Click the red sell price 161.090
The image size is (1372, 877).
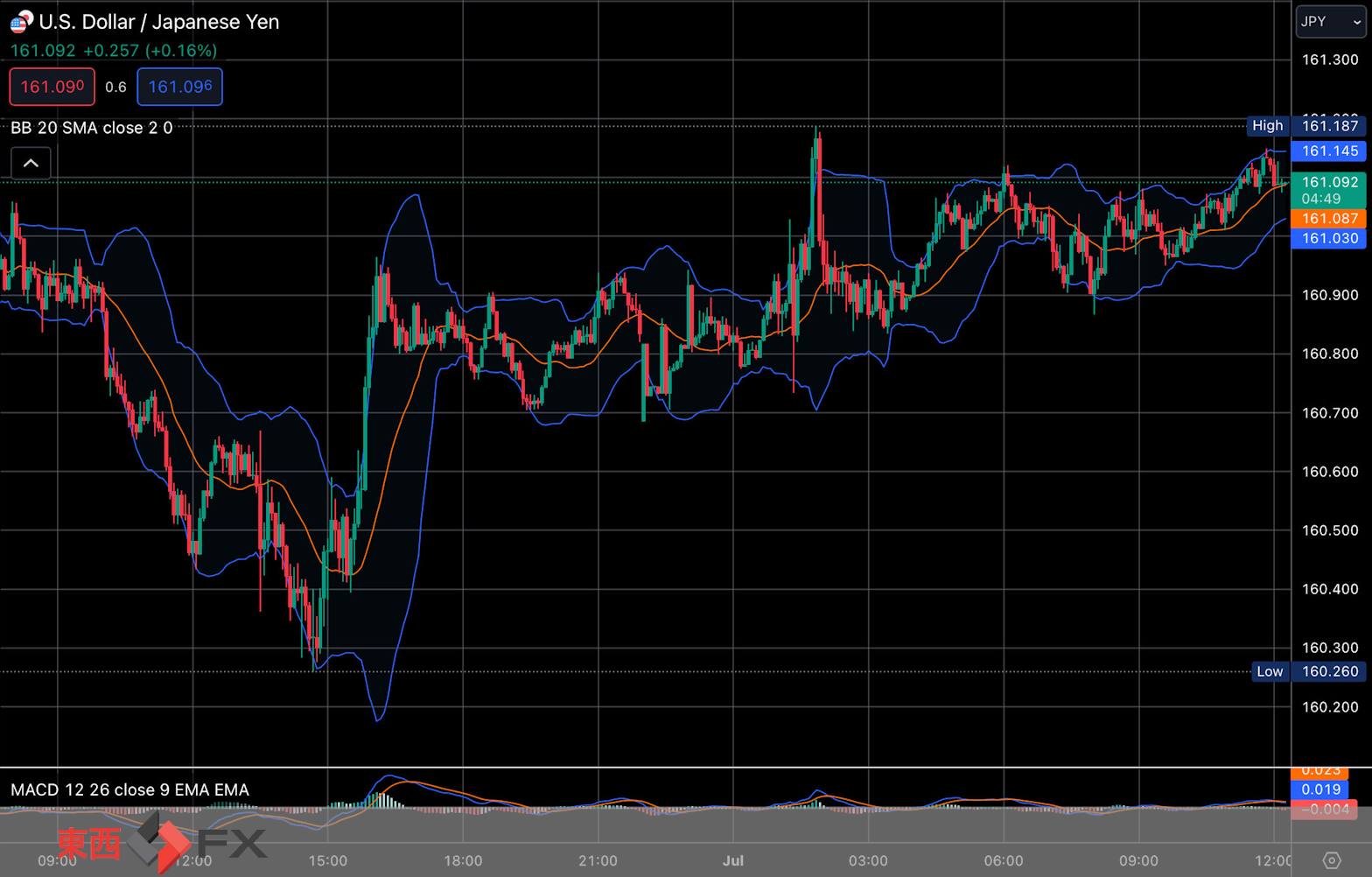(52, 87)
